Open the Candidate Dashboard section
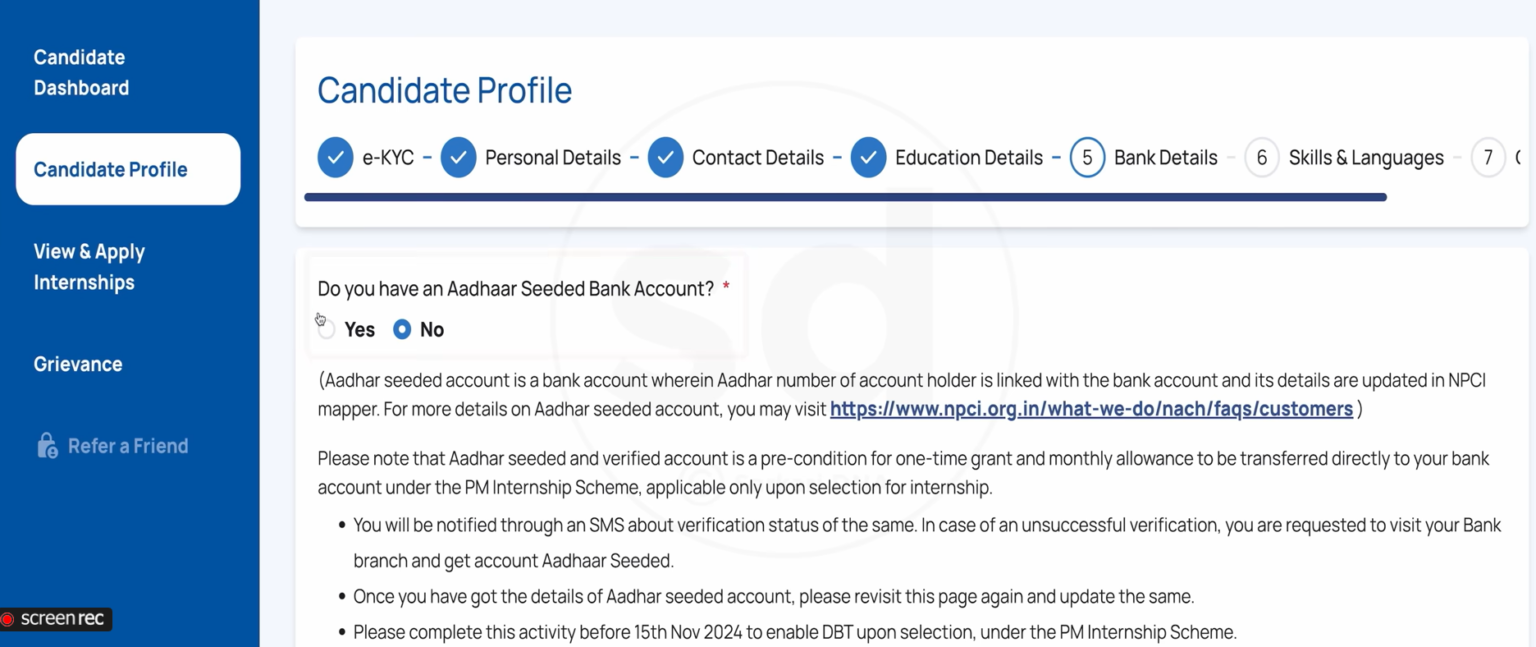1536x647 pixels. point(80,72)
